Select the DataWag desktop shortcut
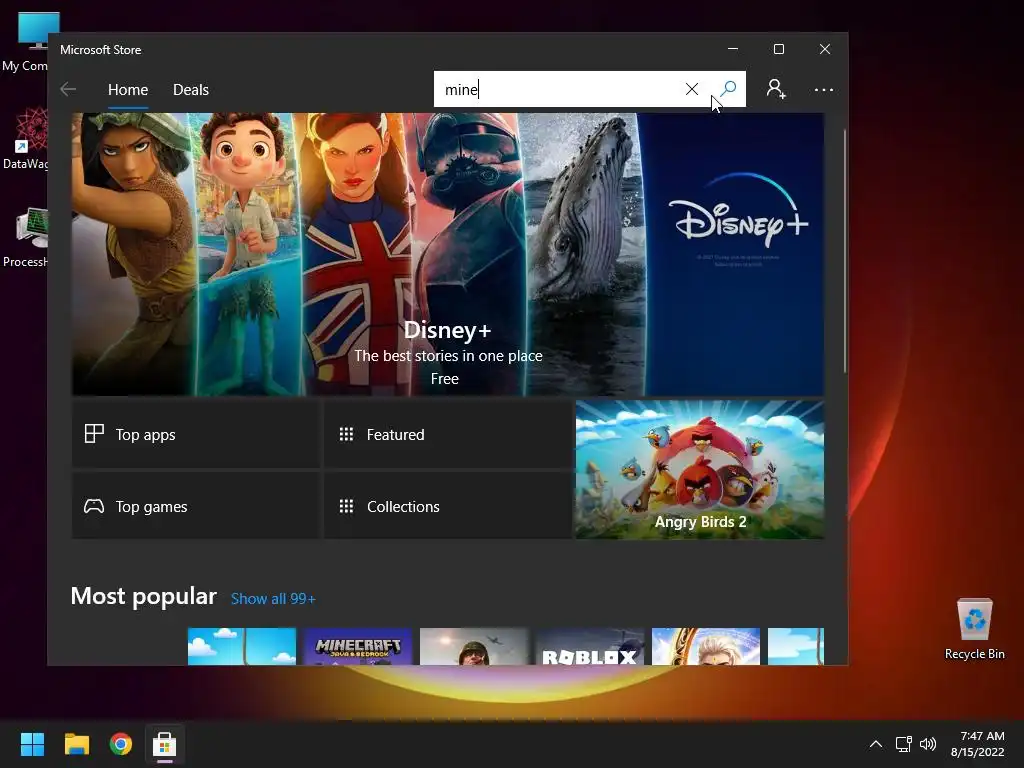The image size is (1024, 768). click(x=24, y=139)
